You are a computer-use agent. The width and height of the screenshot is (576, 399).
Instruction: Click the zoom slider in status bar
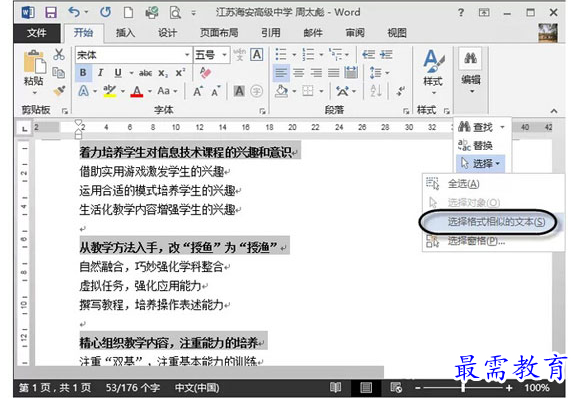pos(463,388)
